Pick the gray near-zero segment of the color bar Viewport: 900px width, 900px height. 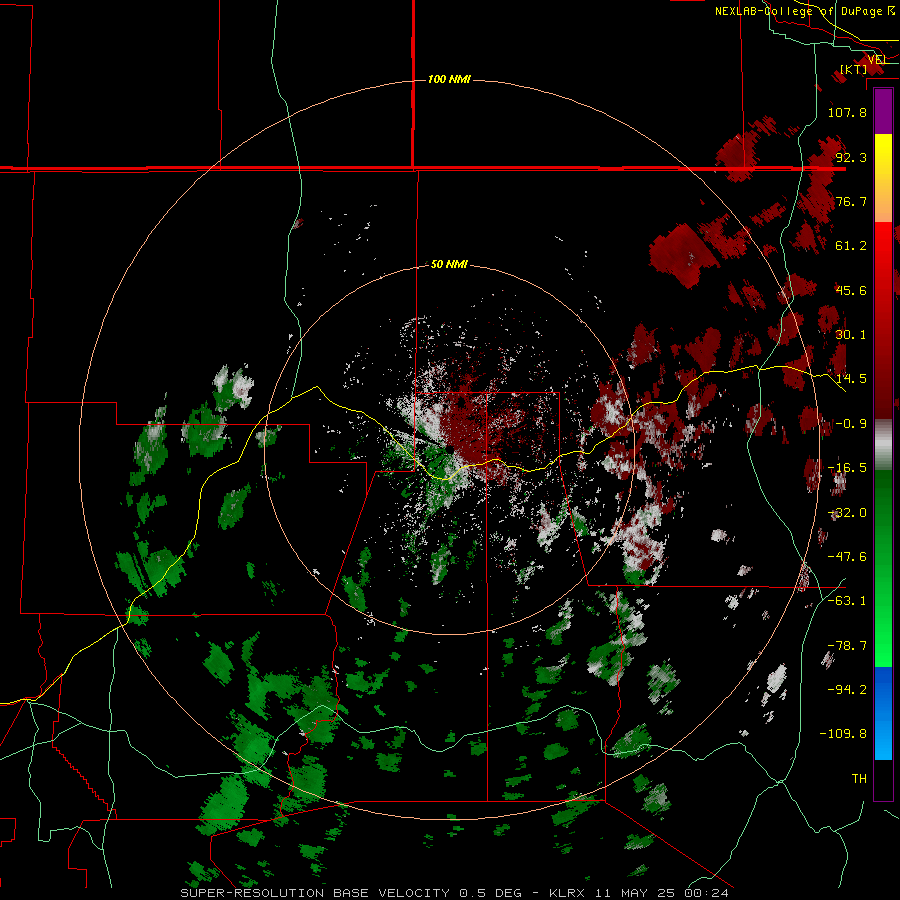tap(883, 446)
